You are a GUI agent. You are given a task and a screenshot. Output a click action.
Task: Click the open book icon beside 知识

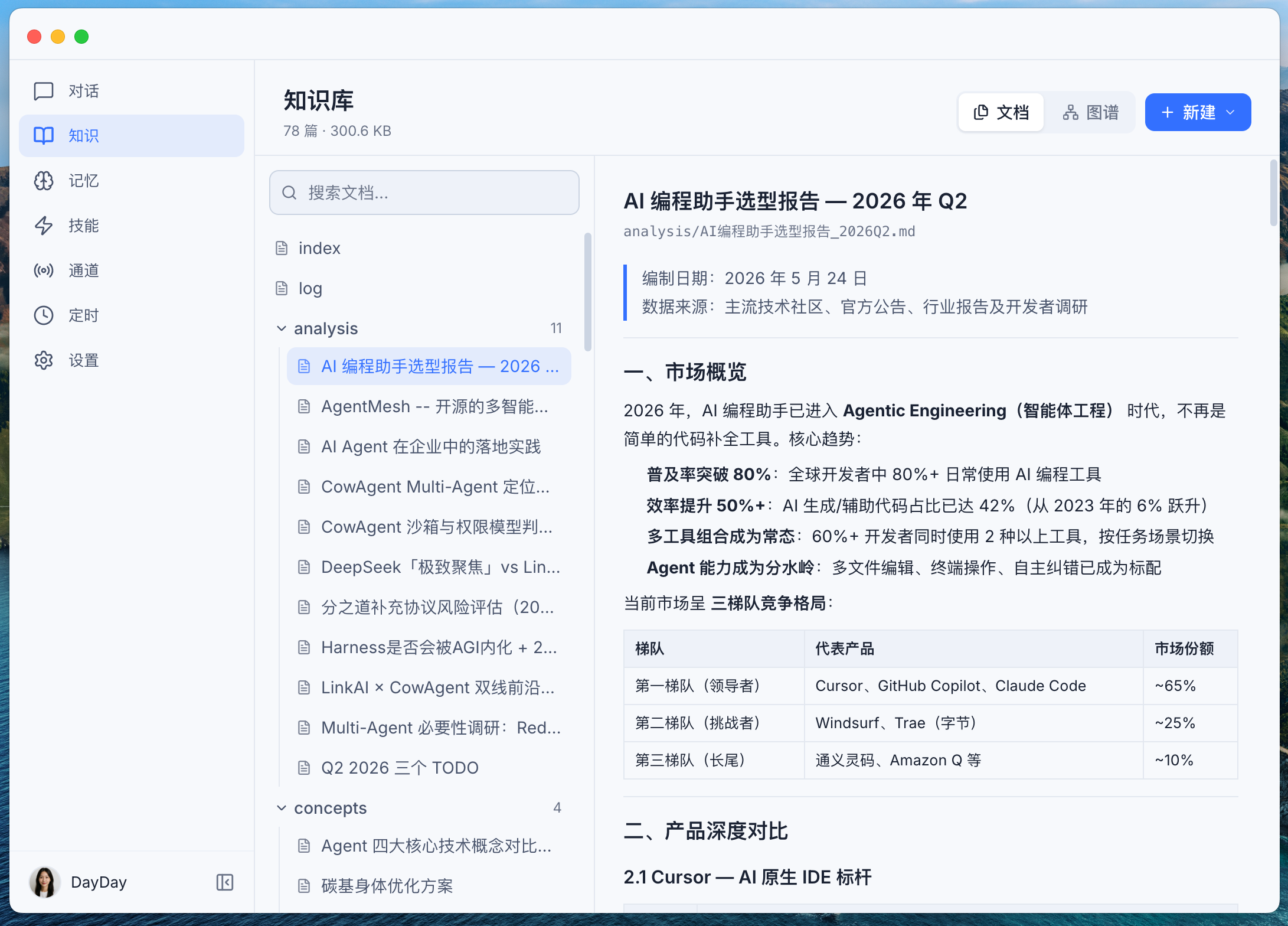[x=44, y=136]
